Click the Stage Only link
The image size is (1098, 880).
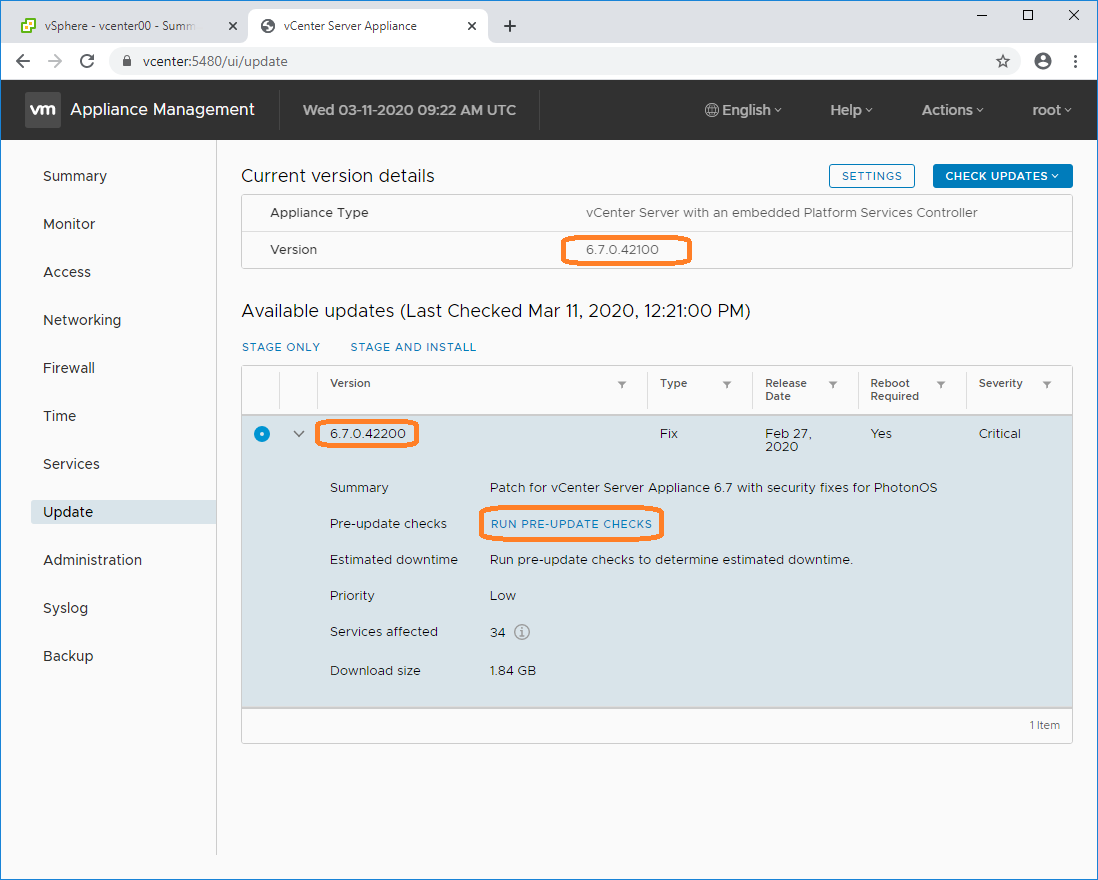[x=281, y=347]
